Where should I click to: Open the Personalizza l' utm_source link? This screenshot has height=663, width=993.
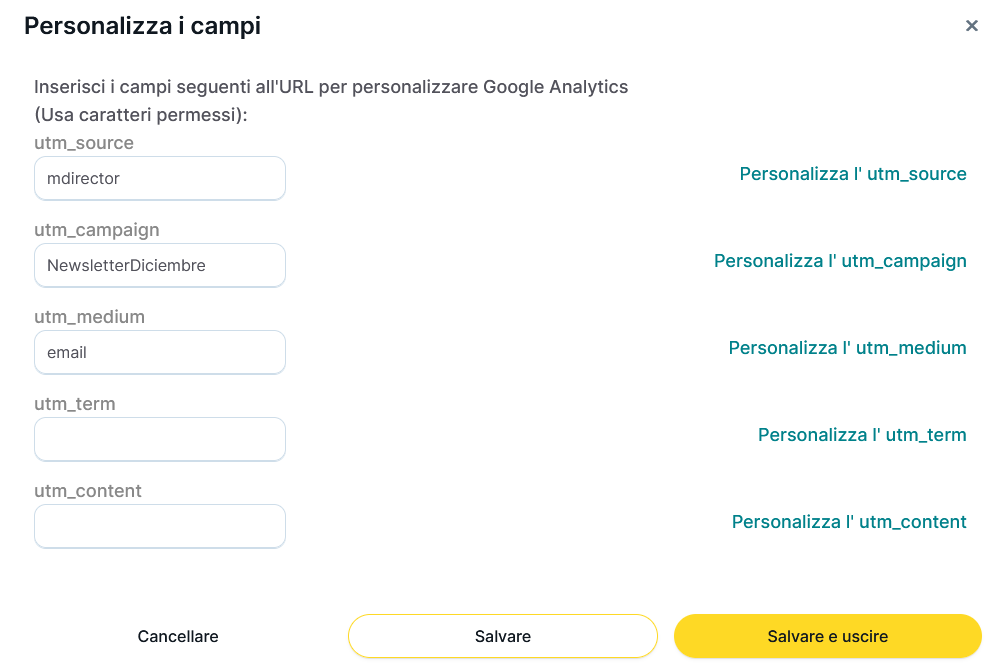(853, 174)
